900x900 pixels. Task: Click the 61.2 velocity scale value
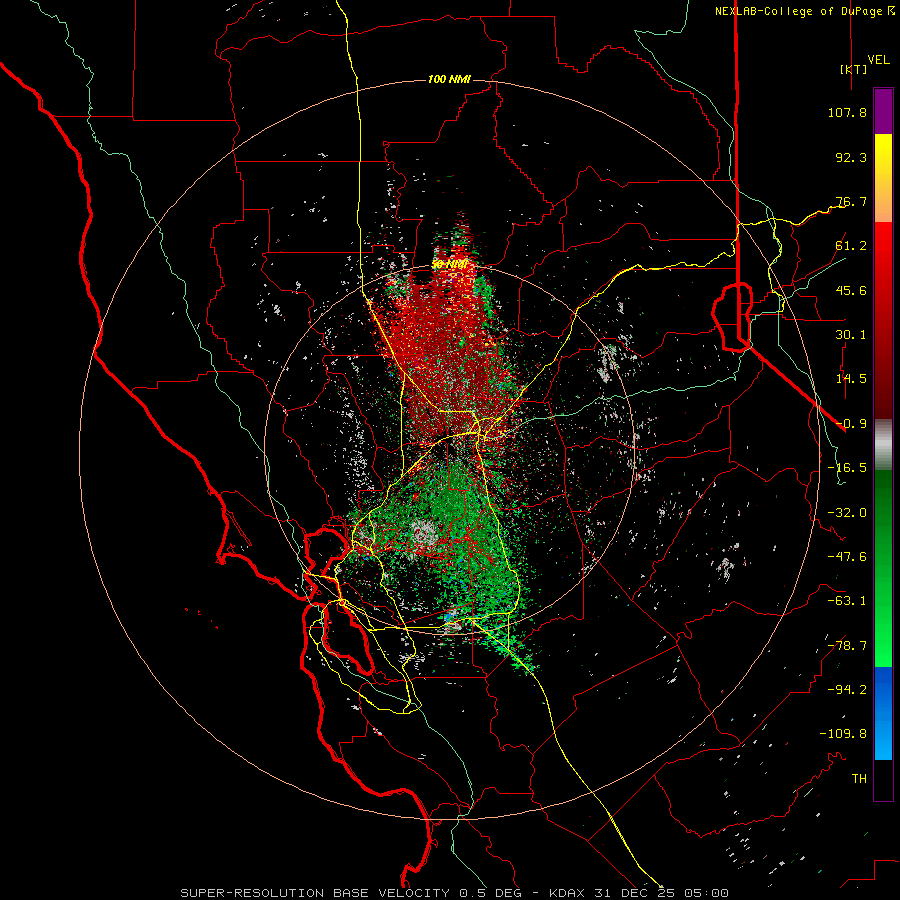coord(851,246)
